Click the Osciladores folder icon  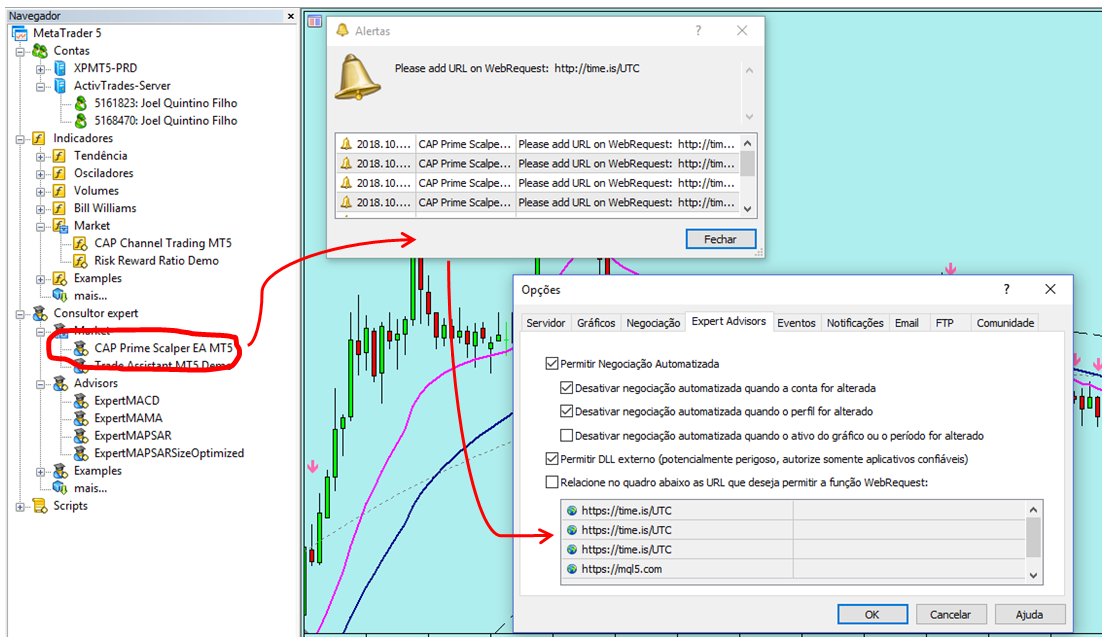point(60,174)
